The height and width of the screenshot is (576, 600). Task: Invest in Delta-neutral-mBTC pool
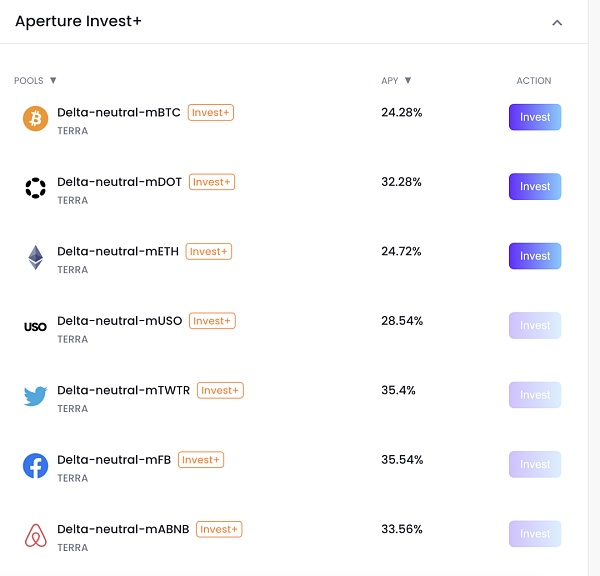(535, 117)
